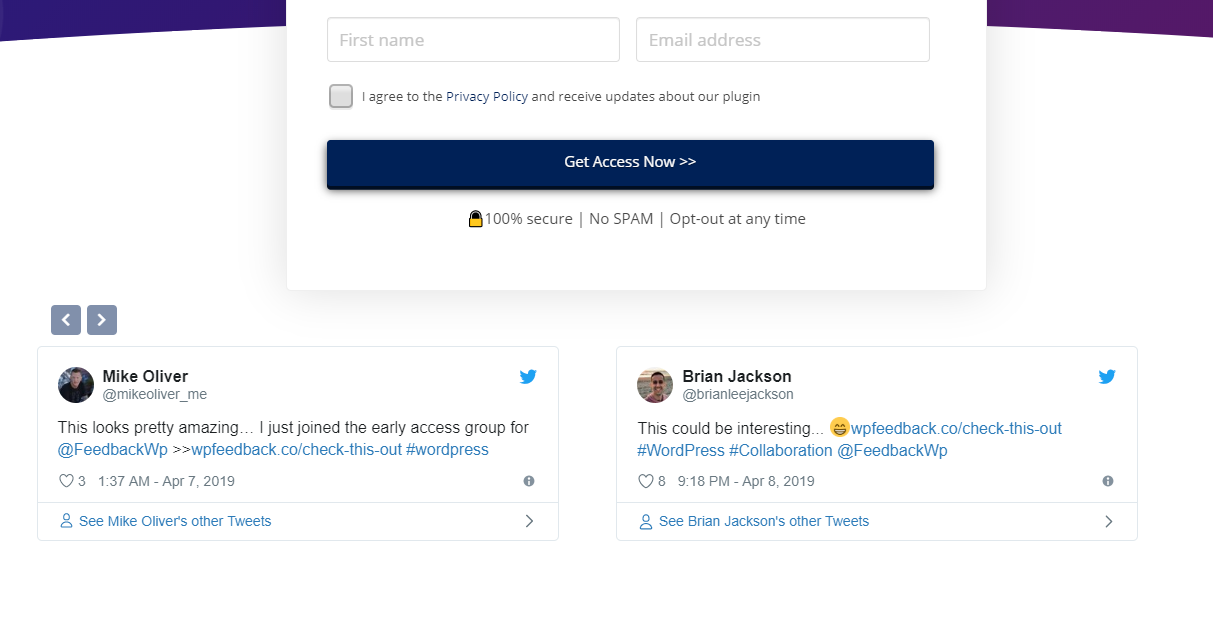Open info icon on Brian Jackson's tweet

(1108, 481)
